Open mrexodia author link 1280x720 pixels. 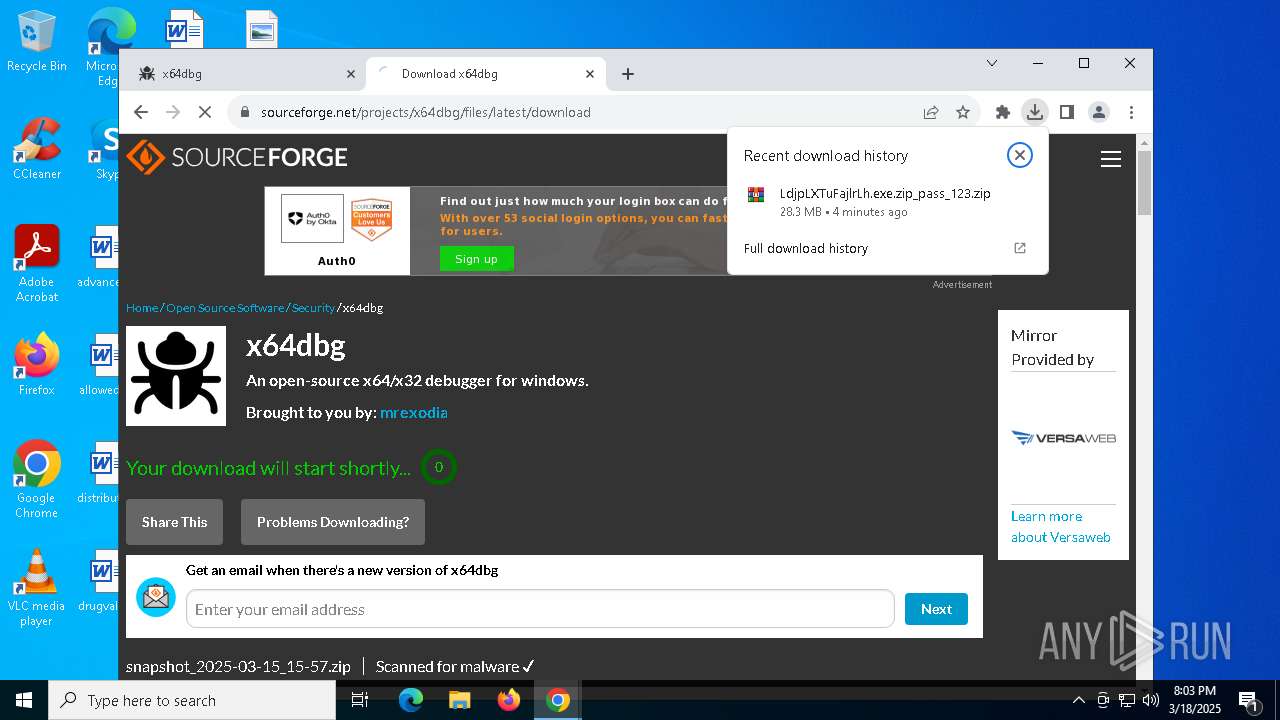[413, 413]
